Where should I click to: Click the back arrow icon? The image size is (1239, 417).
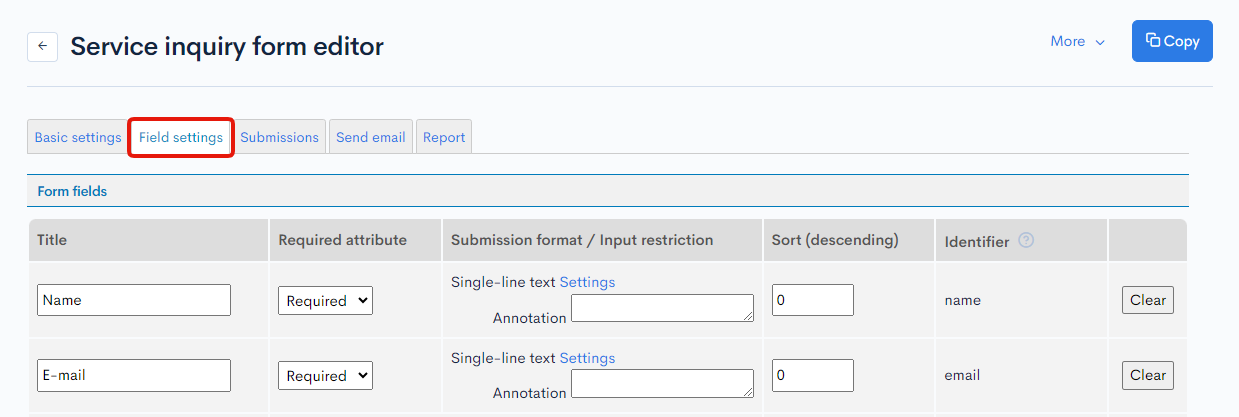pyautogui.click(x=42, y=46)
